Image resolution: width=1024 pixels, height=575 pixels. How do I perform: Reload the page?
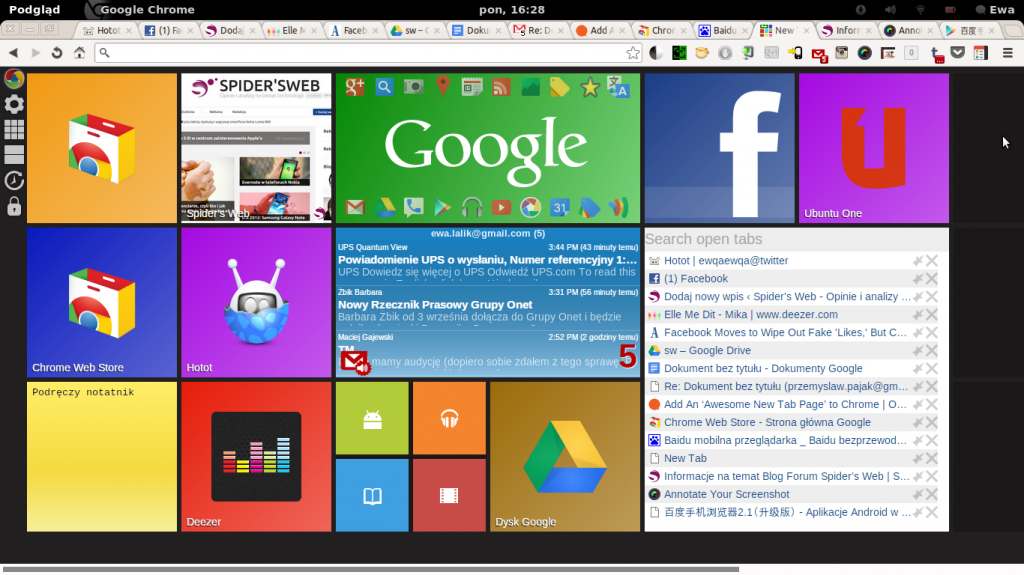pos(57,53)
